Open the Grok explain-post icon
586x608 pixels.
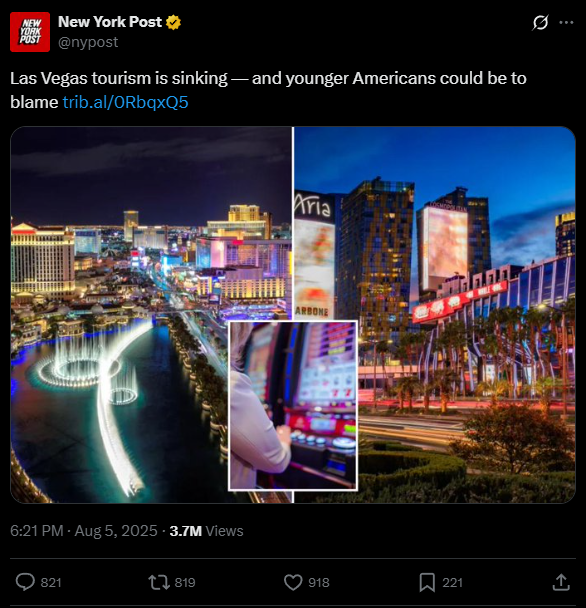540,22
